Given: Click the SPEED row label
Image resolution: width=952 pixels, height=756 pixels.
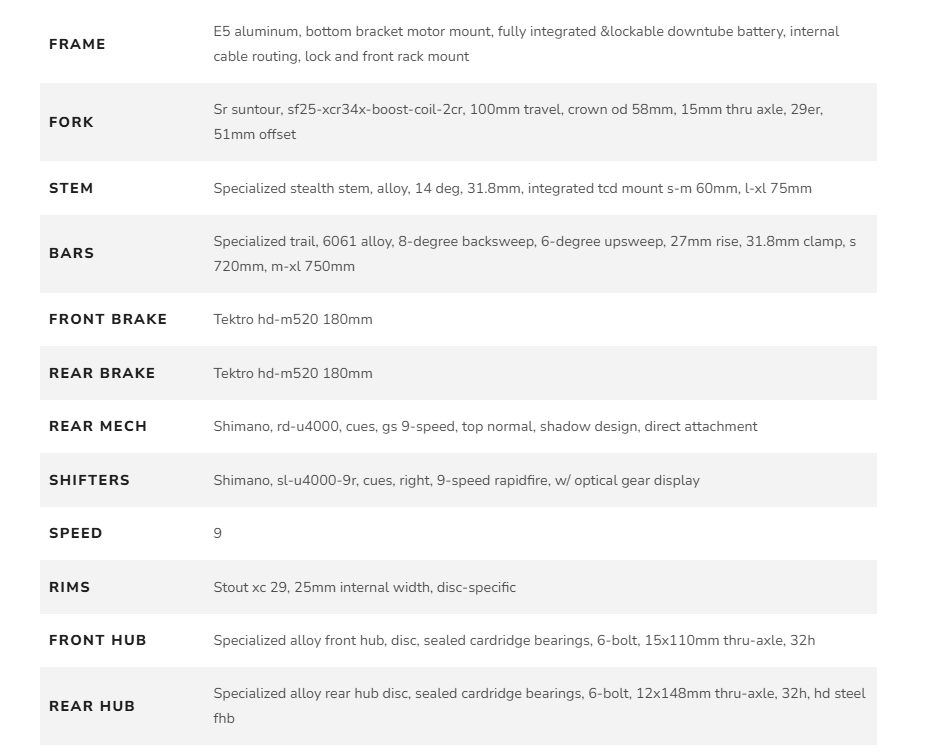Looking at the screenshot, I should [x=76, y=533].
